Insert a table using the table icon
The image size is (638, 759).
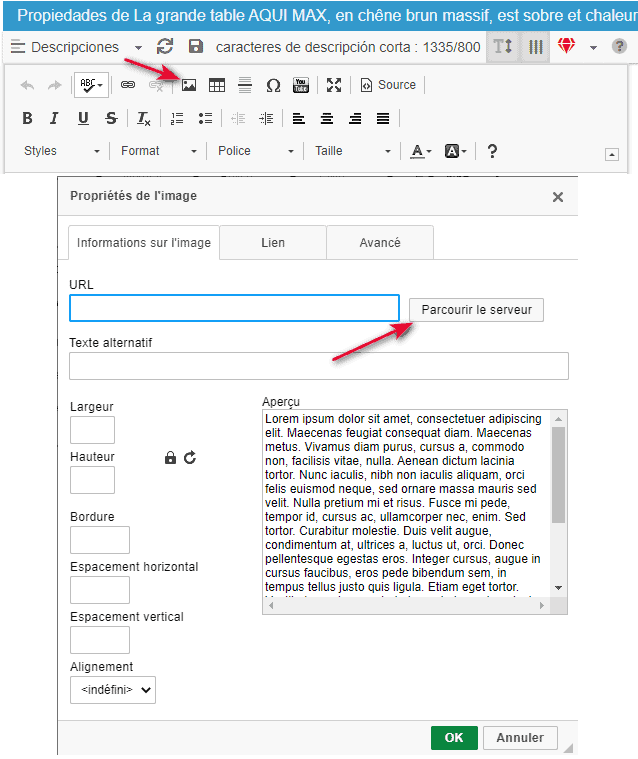(x=216, y=86)
